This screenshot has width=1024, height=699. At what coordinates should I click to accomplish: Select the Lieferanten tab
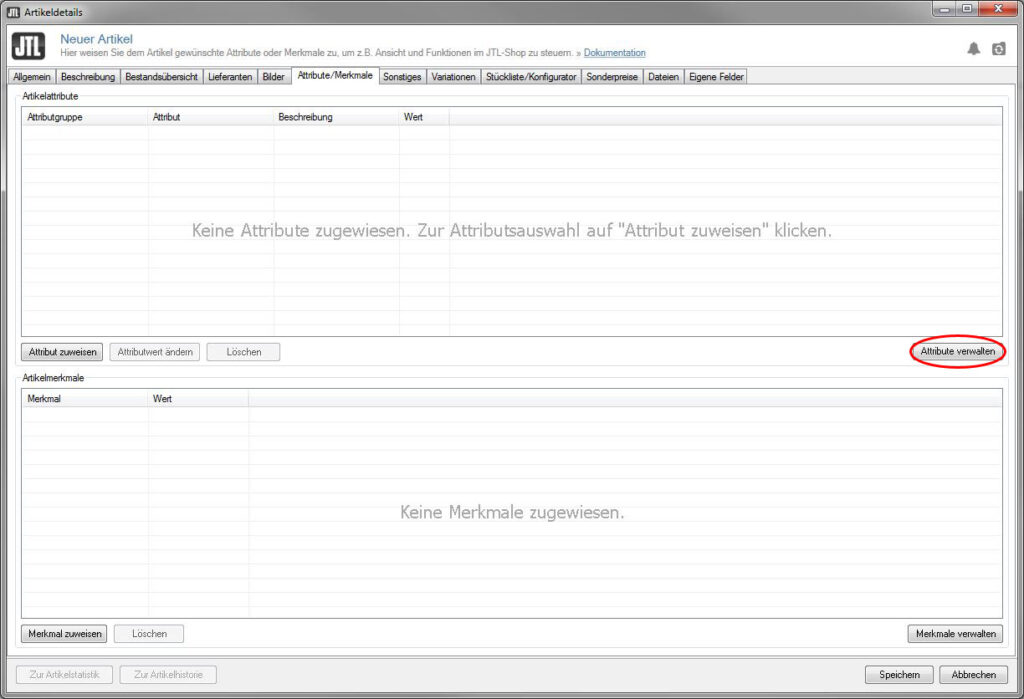click(230, 77)
